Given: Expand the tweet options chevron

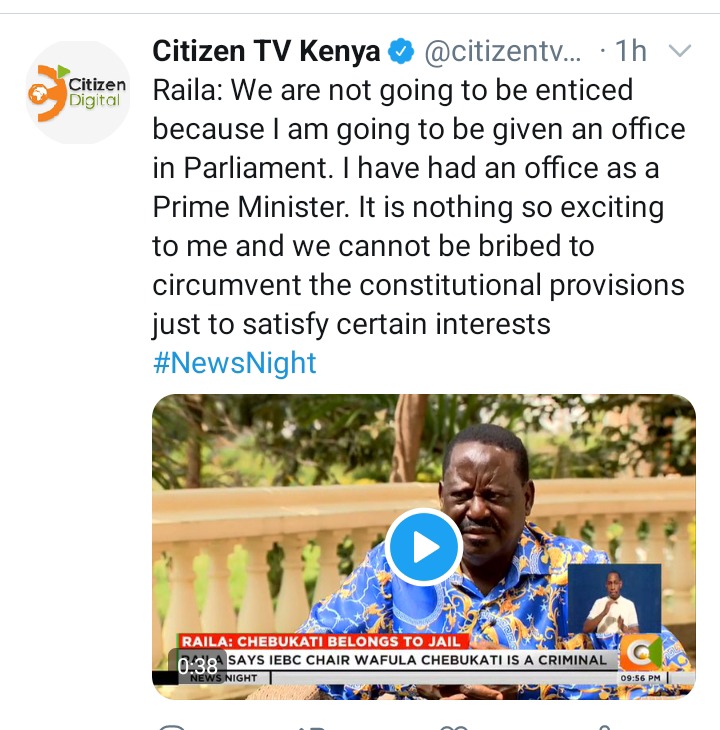Looking at the screenshot, I should tap(680, 50).
